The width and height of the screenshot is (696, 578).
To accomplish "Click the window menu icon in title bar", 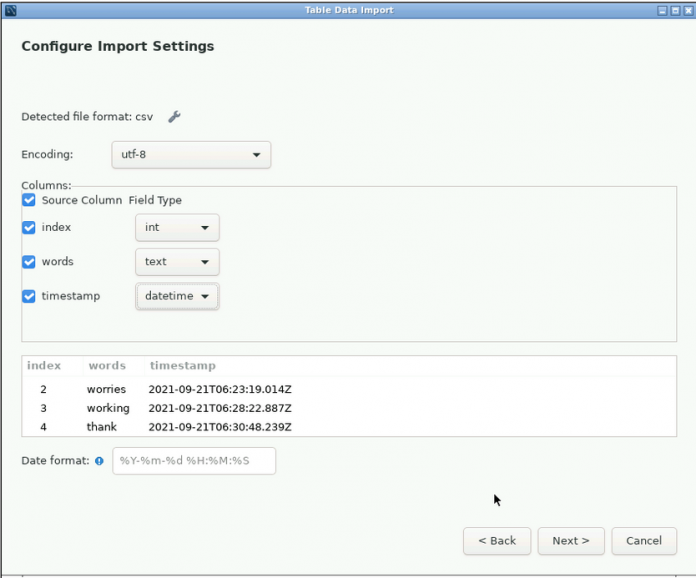I will pos(10,10).
